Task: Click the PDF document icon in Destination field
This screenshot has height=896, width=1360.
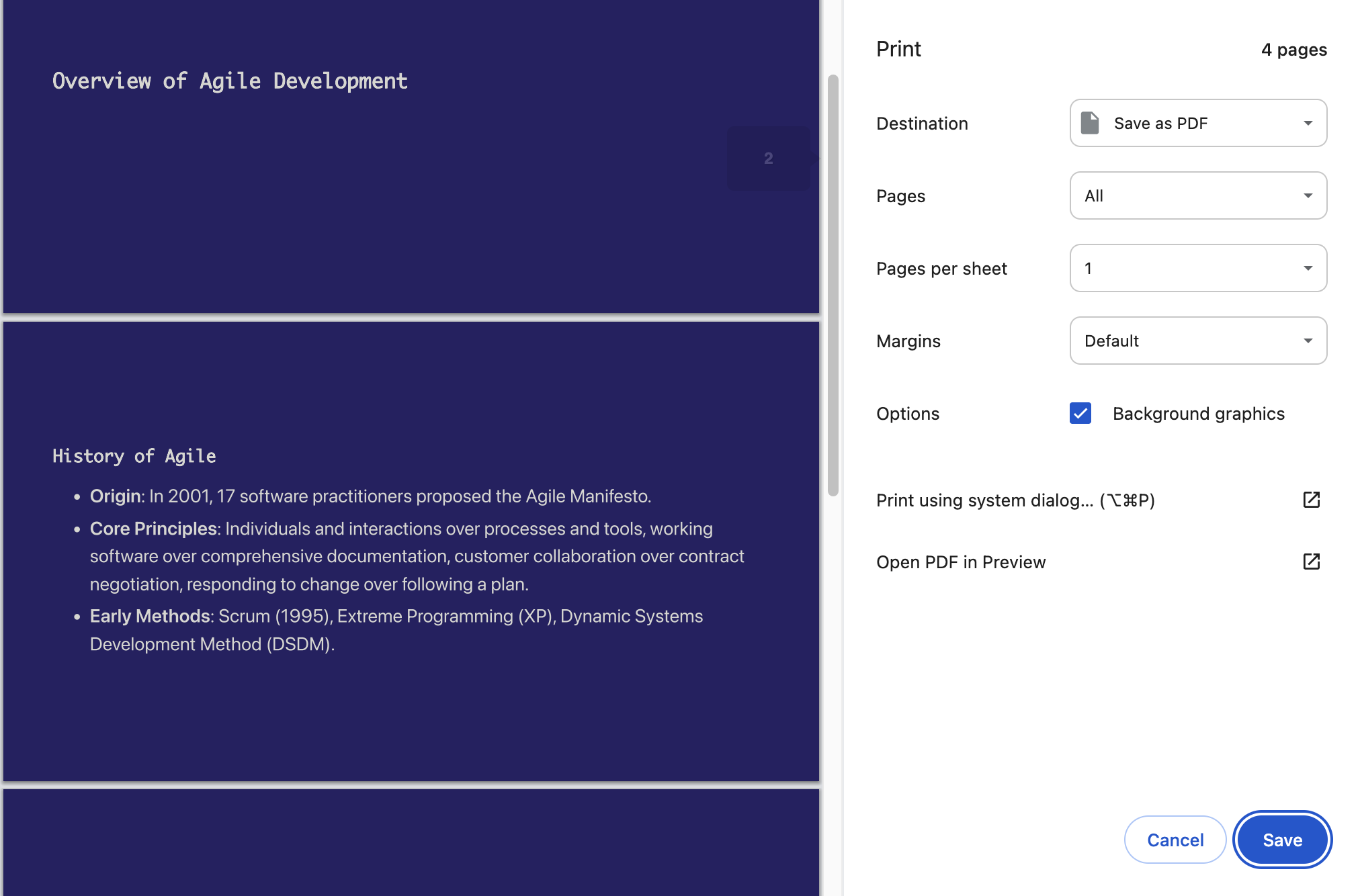Action: pos(1089,123)
